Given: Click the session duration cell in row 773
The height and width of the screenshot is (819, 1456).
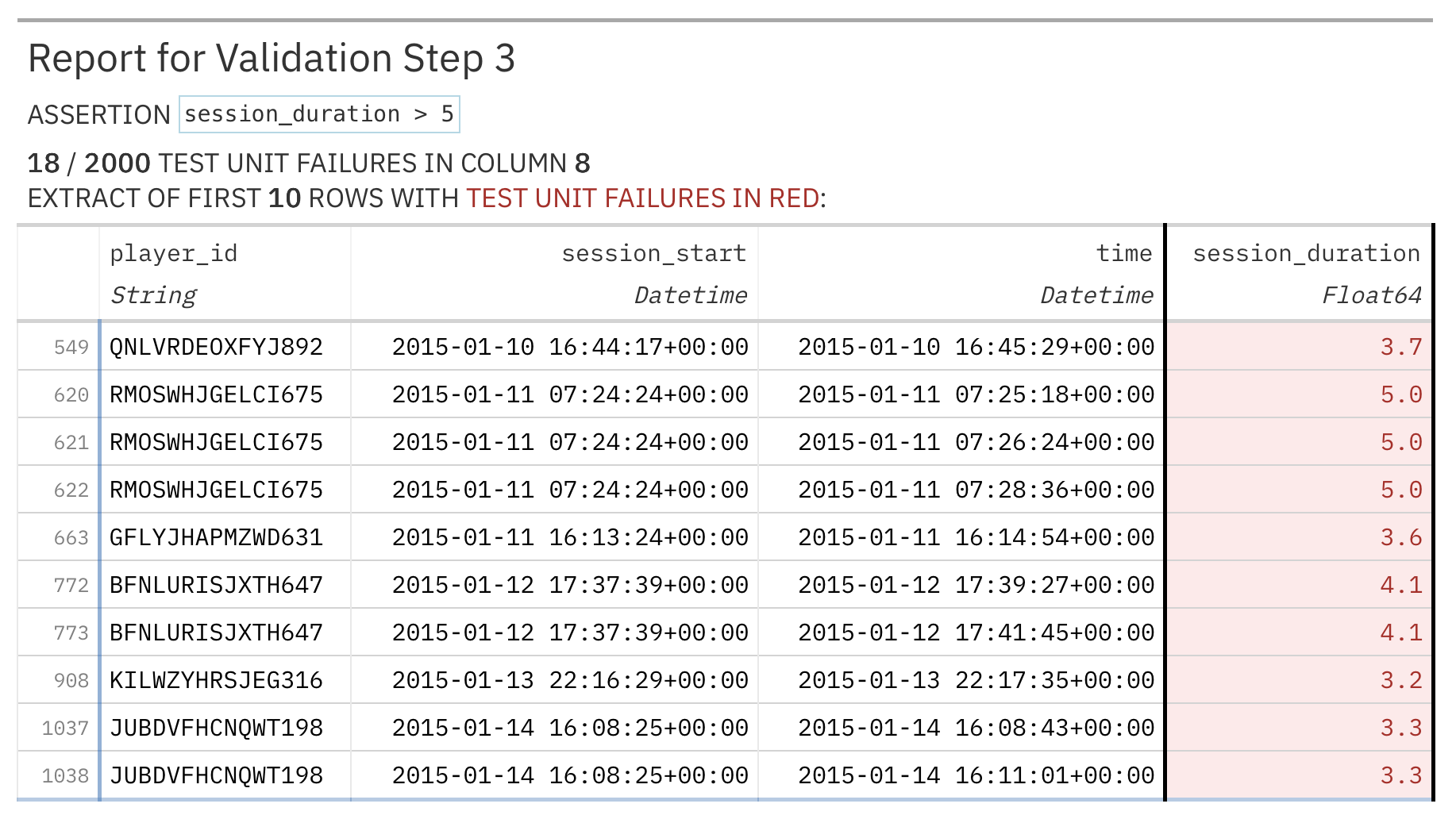Looking at the screenshot, I should [x=1400, y=633].
